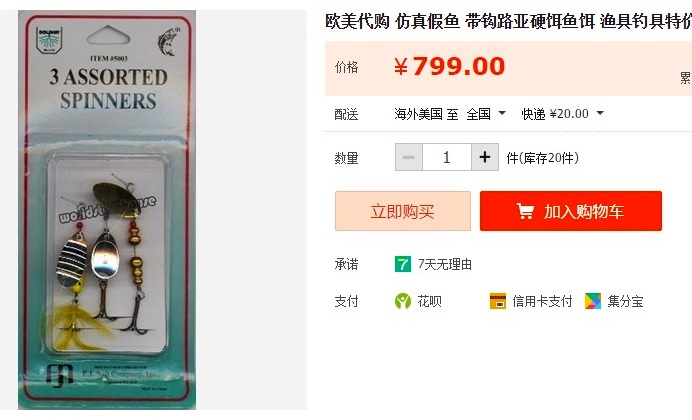This screenshot has width=692, height=420.
Task: Click the 7天无理由 promise link
Action: [445, 264]
